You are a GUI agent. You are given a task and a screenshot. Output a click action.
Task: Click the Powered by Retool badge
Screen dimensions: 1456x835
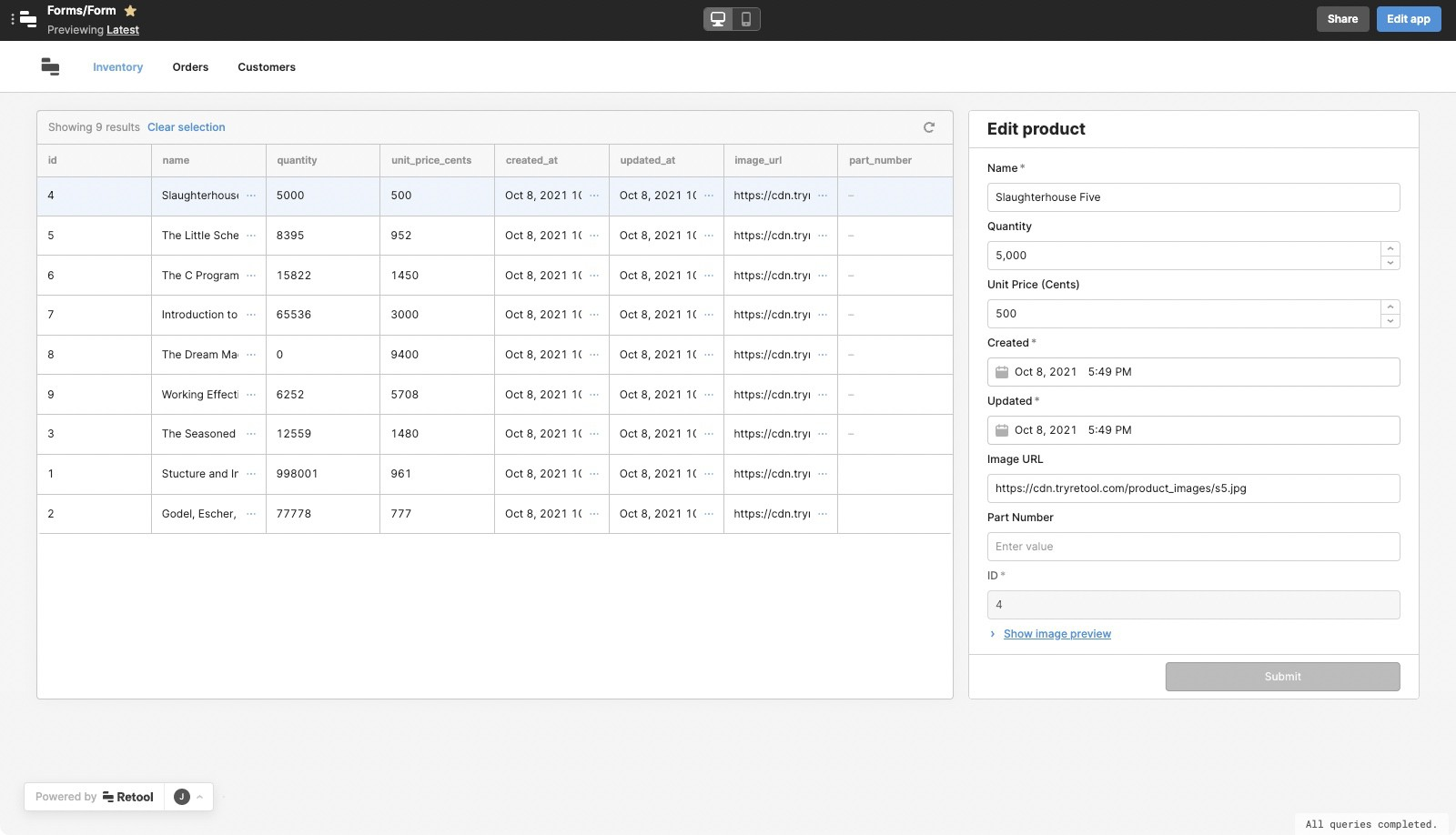tap(95, 797)
